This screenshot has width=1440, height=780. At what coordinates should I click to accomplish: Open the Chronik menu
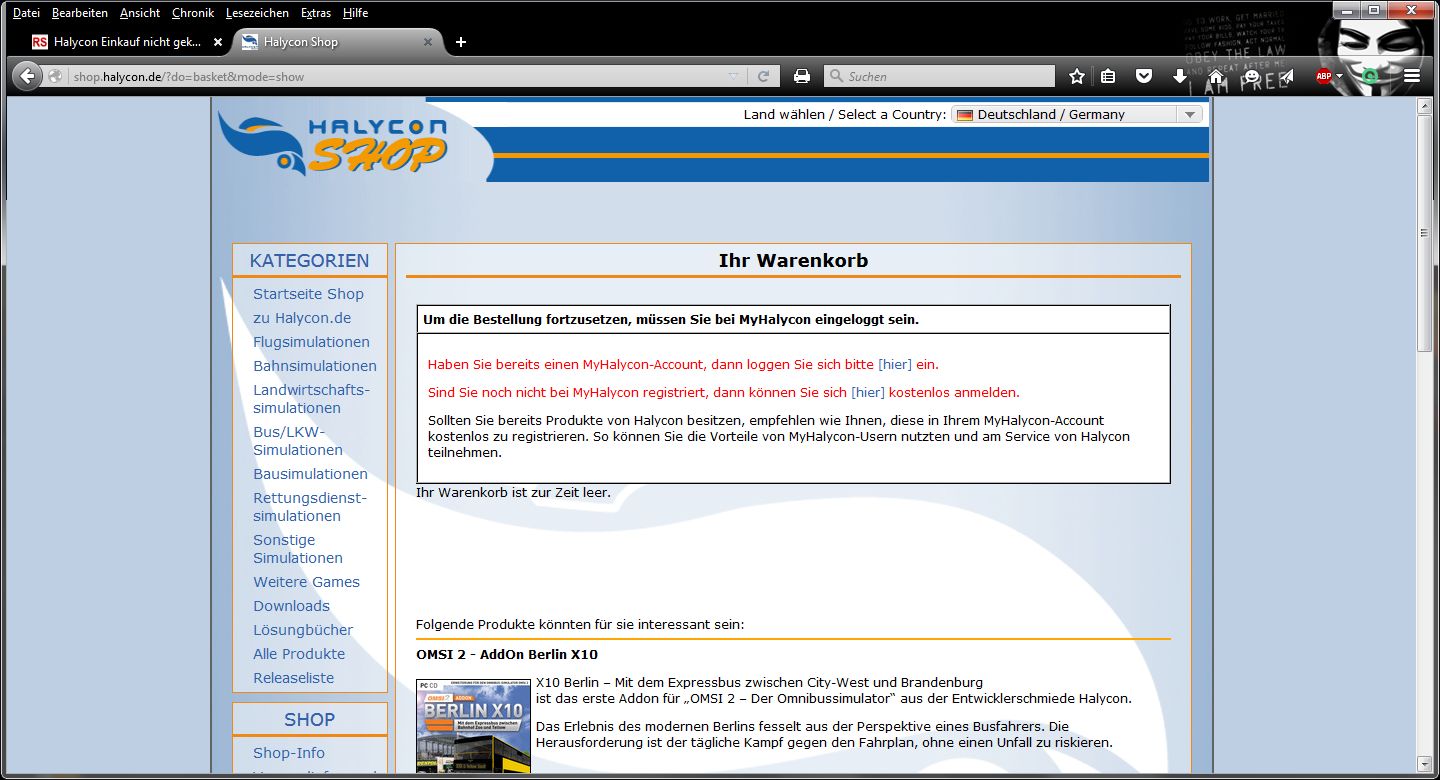pos(193,13)
